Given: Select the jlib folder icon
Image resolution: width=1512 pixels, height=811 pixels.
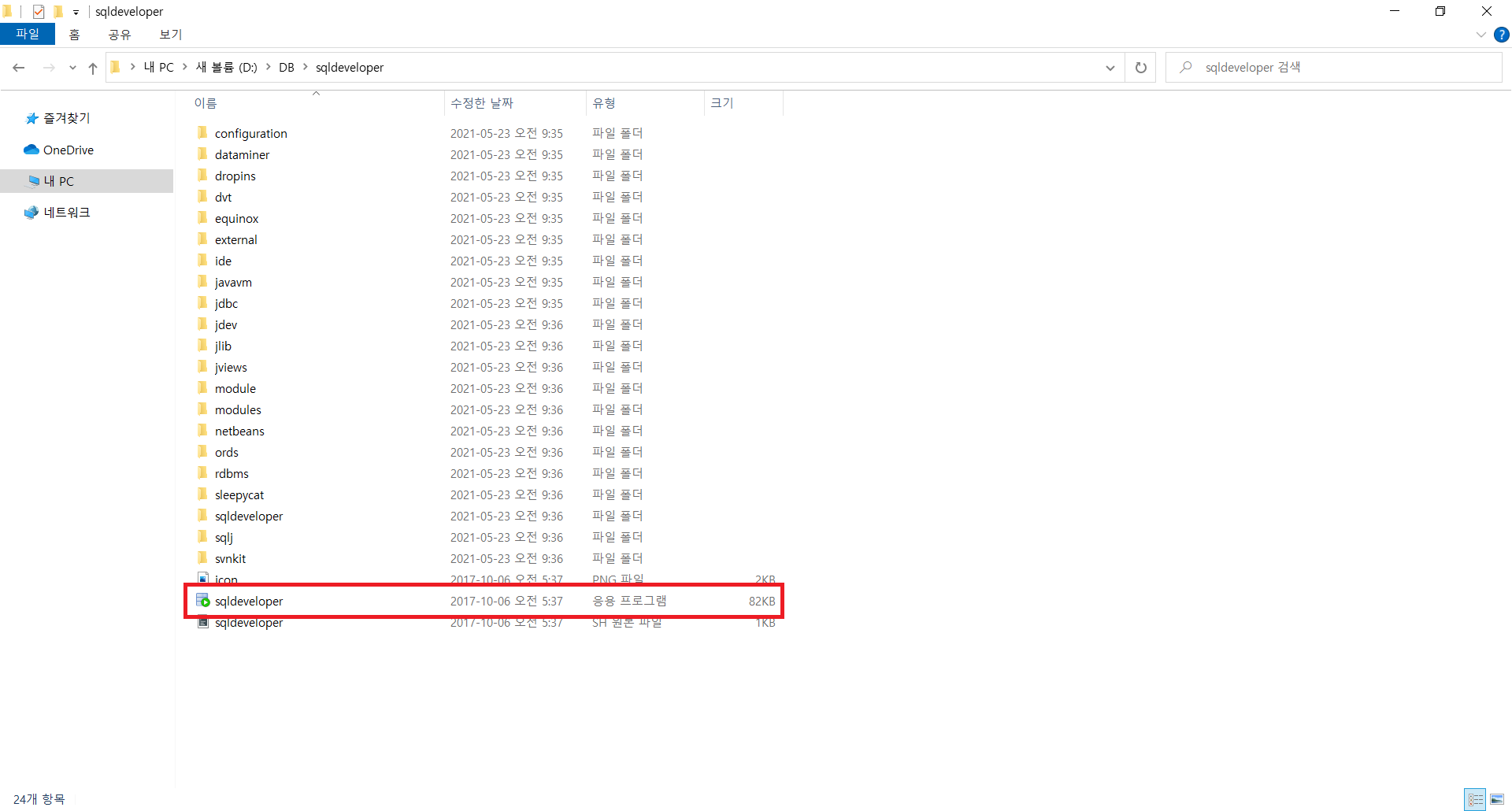Looking at the screenshot, I should point(202,346).
